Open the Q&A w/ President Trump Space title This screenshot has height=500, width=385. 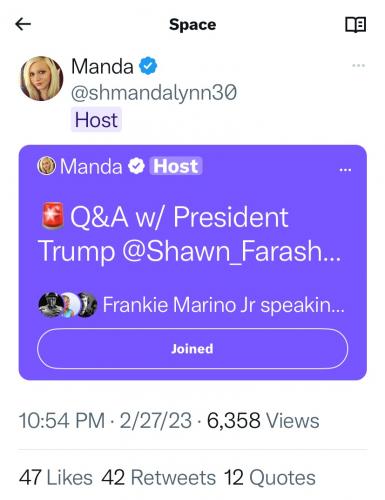point(190,234)
